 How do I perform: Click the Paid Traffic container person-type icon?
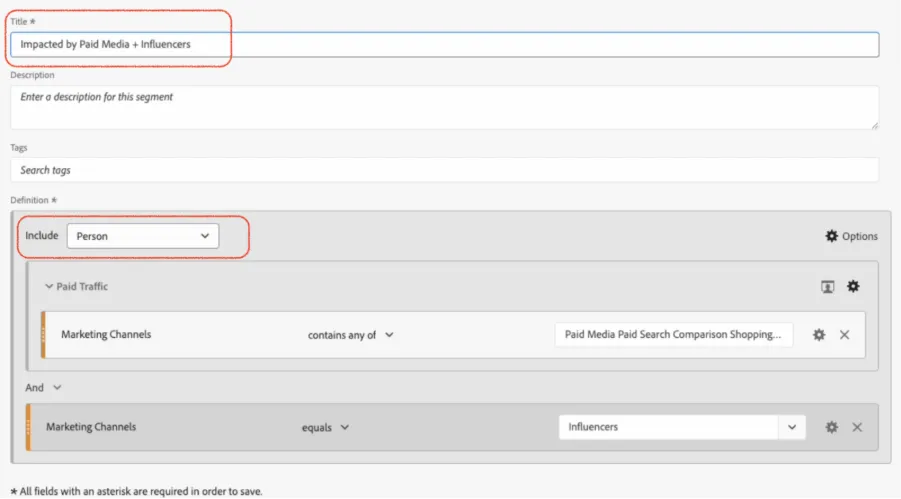pos(827,286)
